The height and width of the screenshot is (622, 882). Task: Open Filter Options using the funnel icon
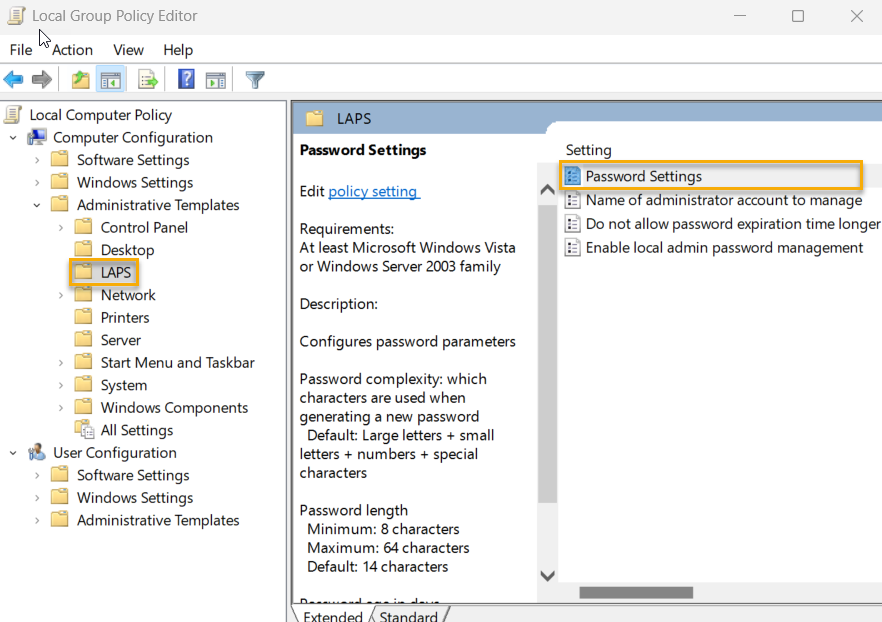pos(254,79)
